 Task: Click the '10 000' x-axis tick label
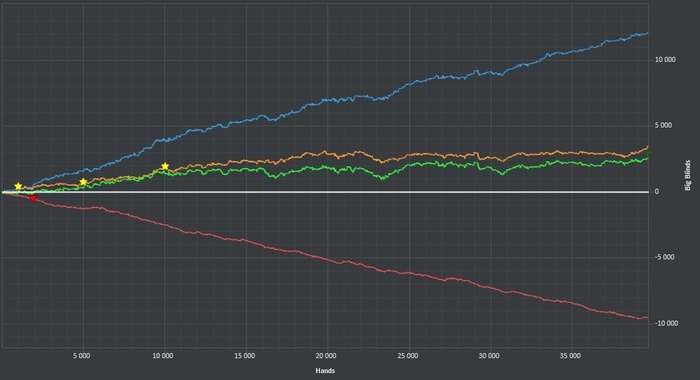(x=163, y=356)
